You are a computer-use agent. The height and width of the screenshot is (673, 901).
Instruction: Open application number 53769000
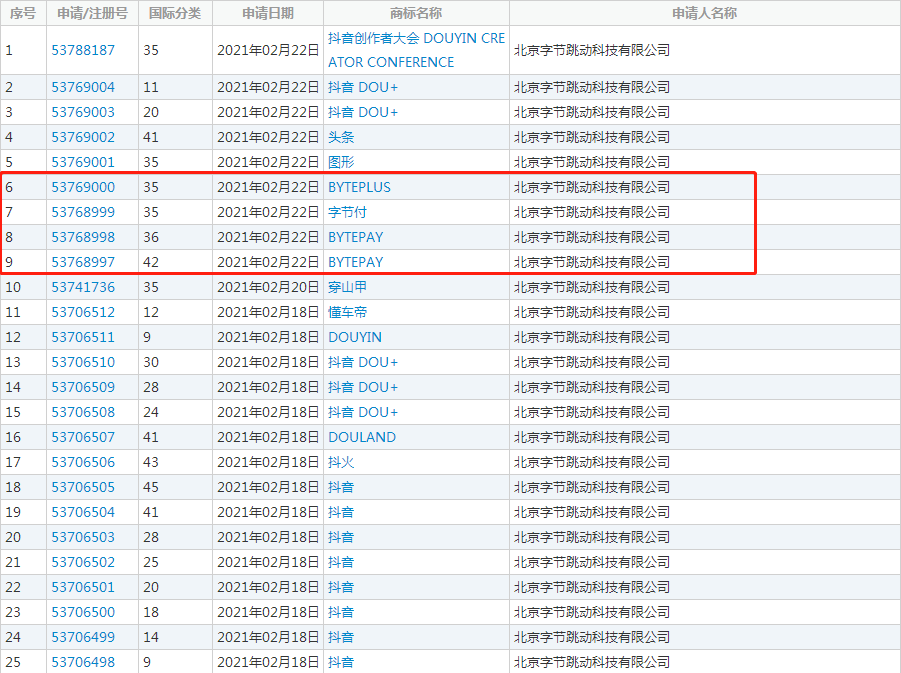[x=83, y=187]
